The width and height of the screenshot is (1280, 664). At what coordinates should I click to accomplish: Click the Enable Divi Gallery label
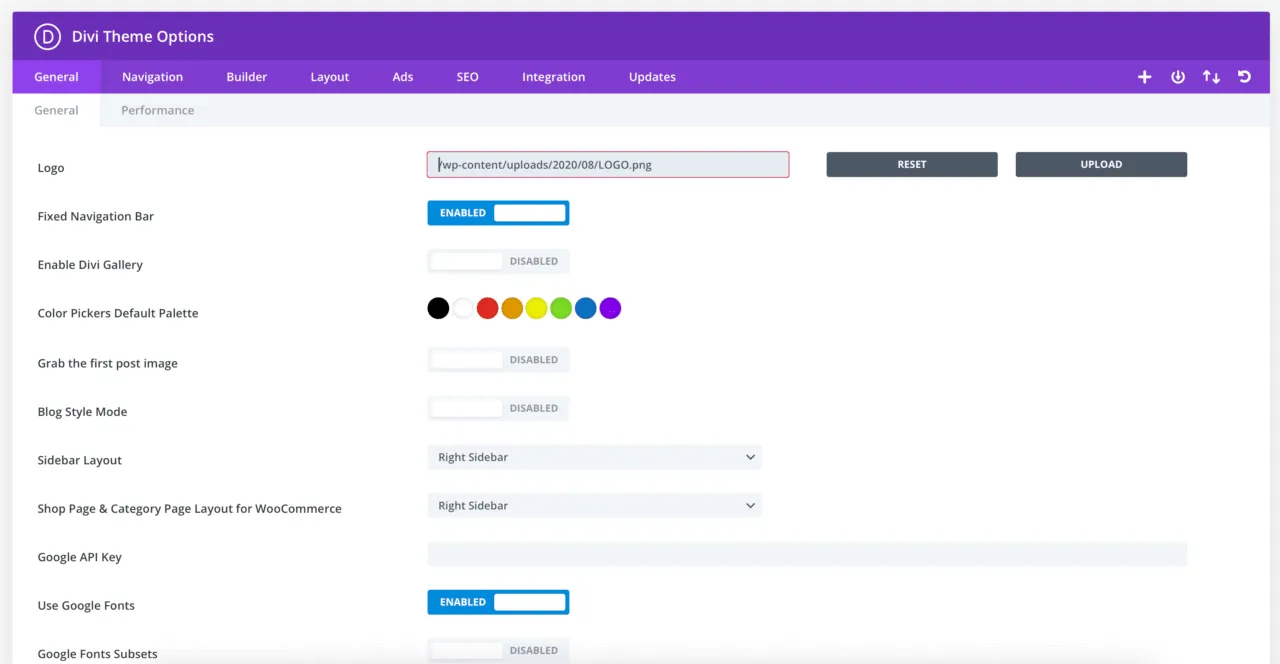click(x=90, y=265)
